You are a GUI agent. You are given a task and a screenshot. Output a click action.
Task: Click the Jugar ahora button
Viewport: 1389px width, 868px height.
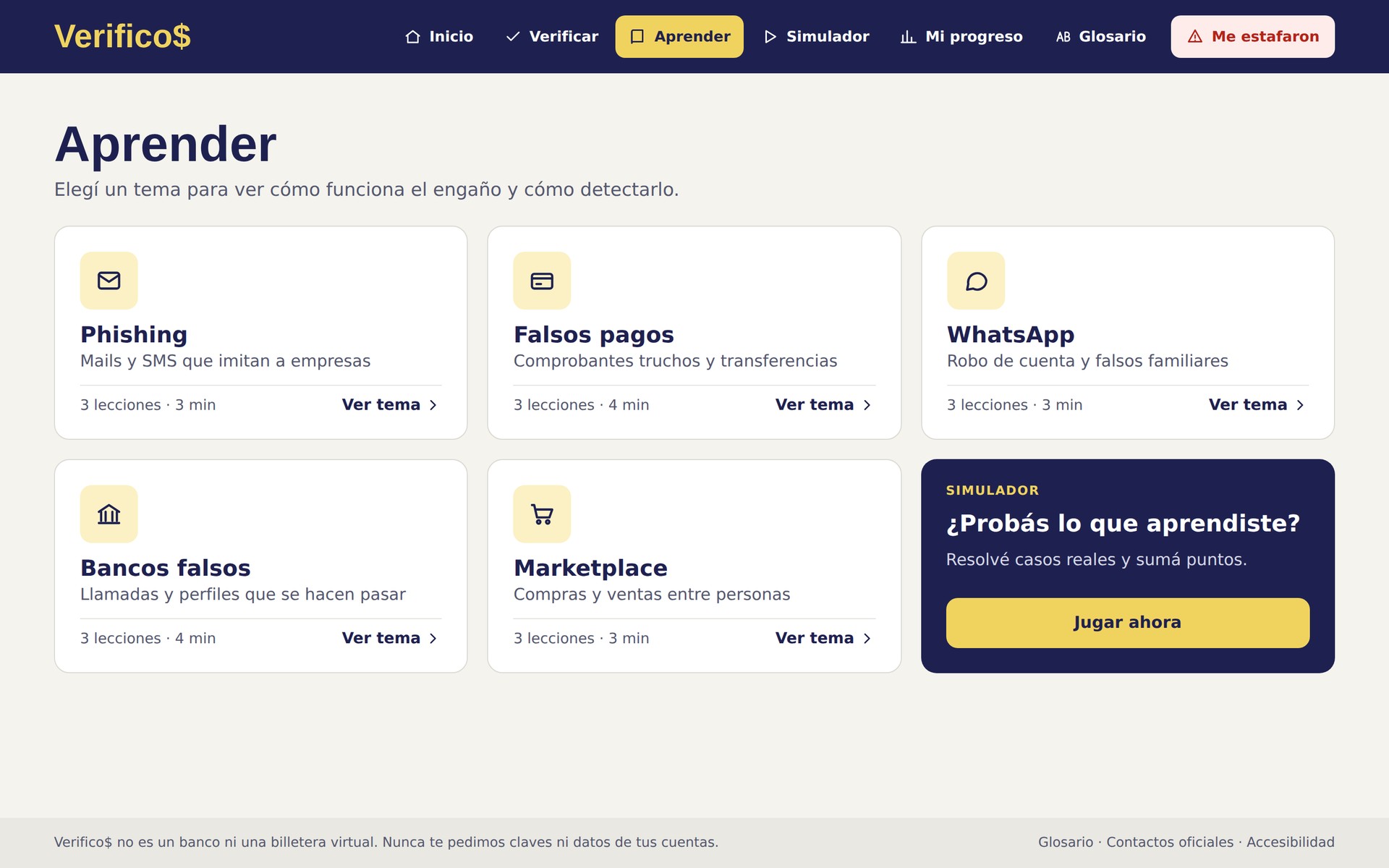coord(1128,623)
